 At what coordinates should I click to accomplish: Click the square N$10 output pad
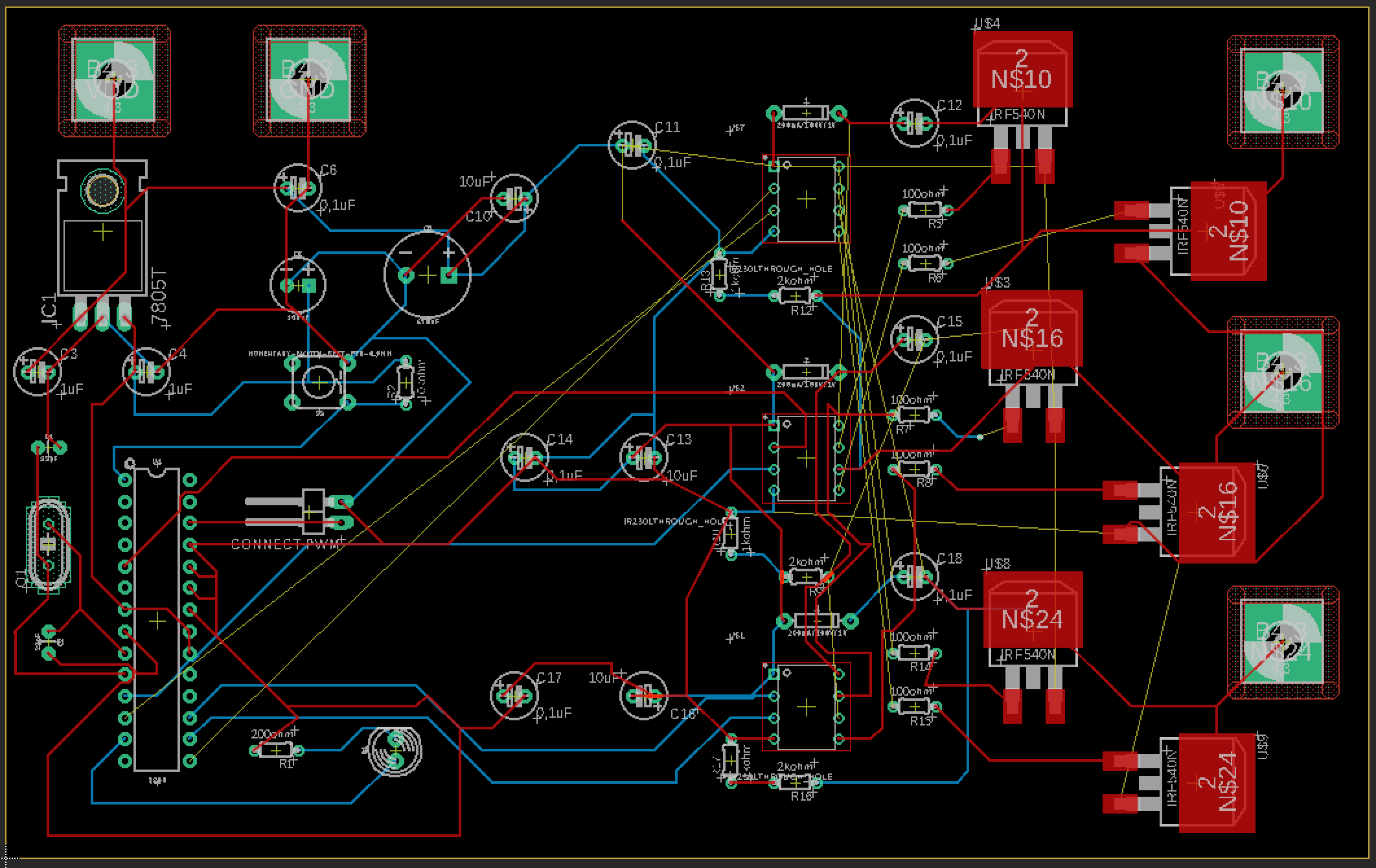(1283, 91)
